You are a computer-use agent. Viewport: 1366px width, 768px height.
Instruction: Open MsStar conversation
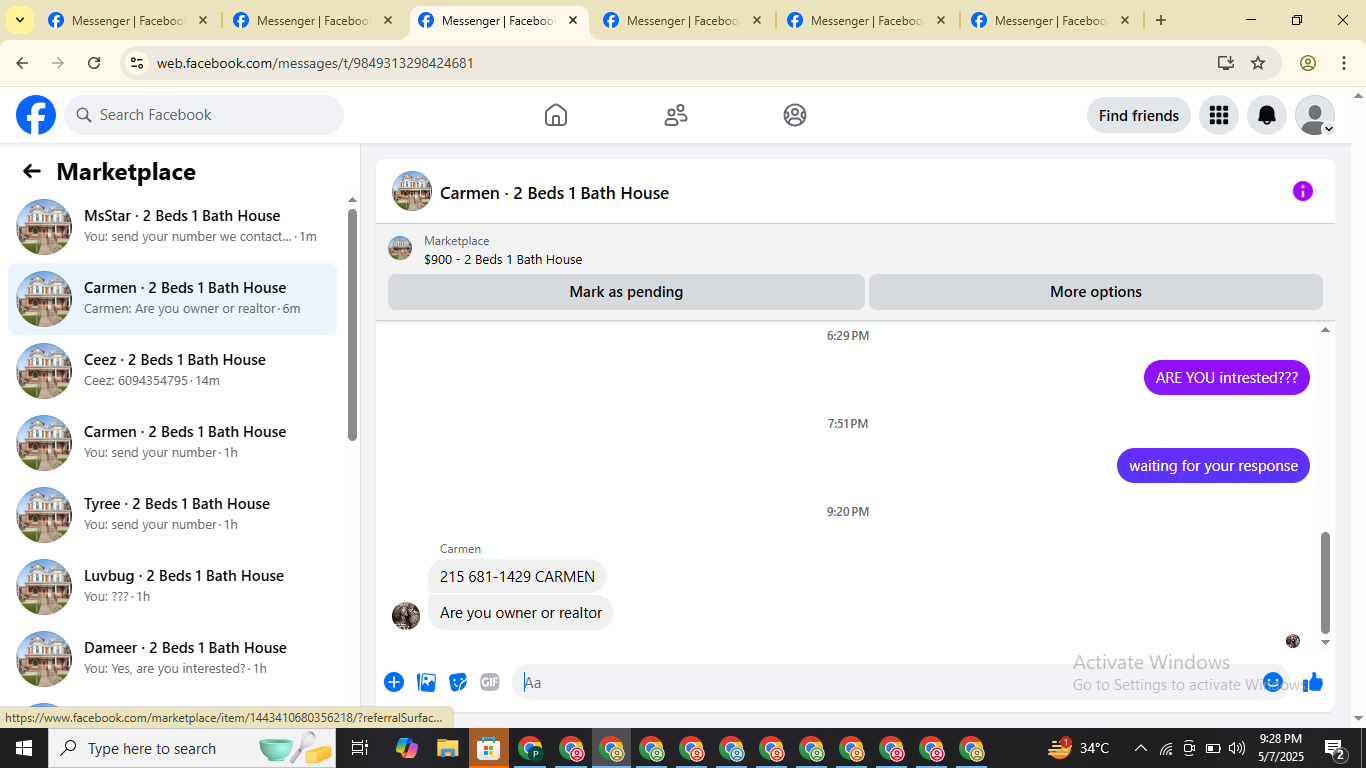coord(173,227)
